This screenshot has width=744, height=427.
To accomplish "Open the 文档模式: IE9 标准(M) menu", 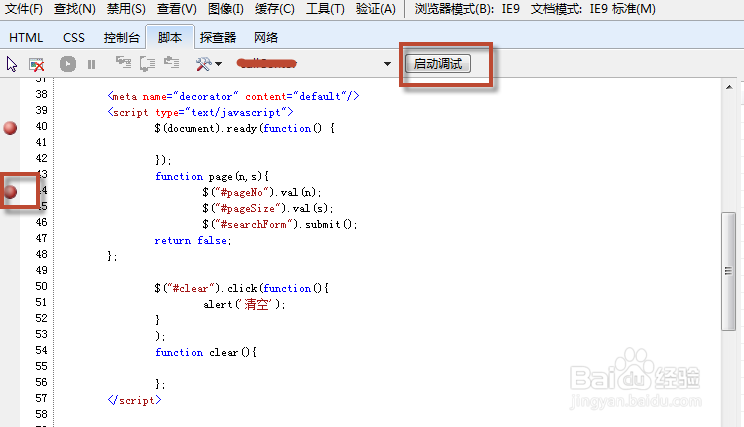I will point(593,9).
